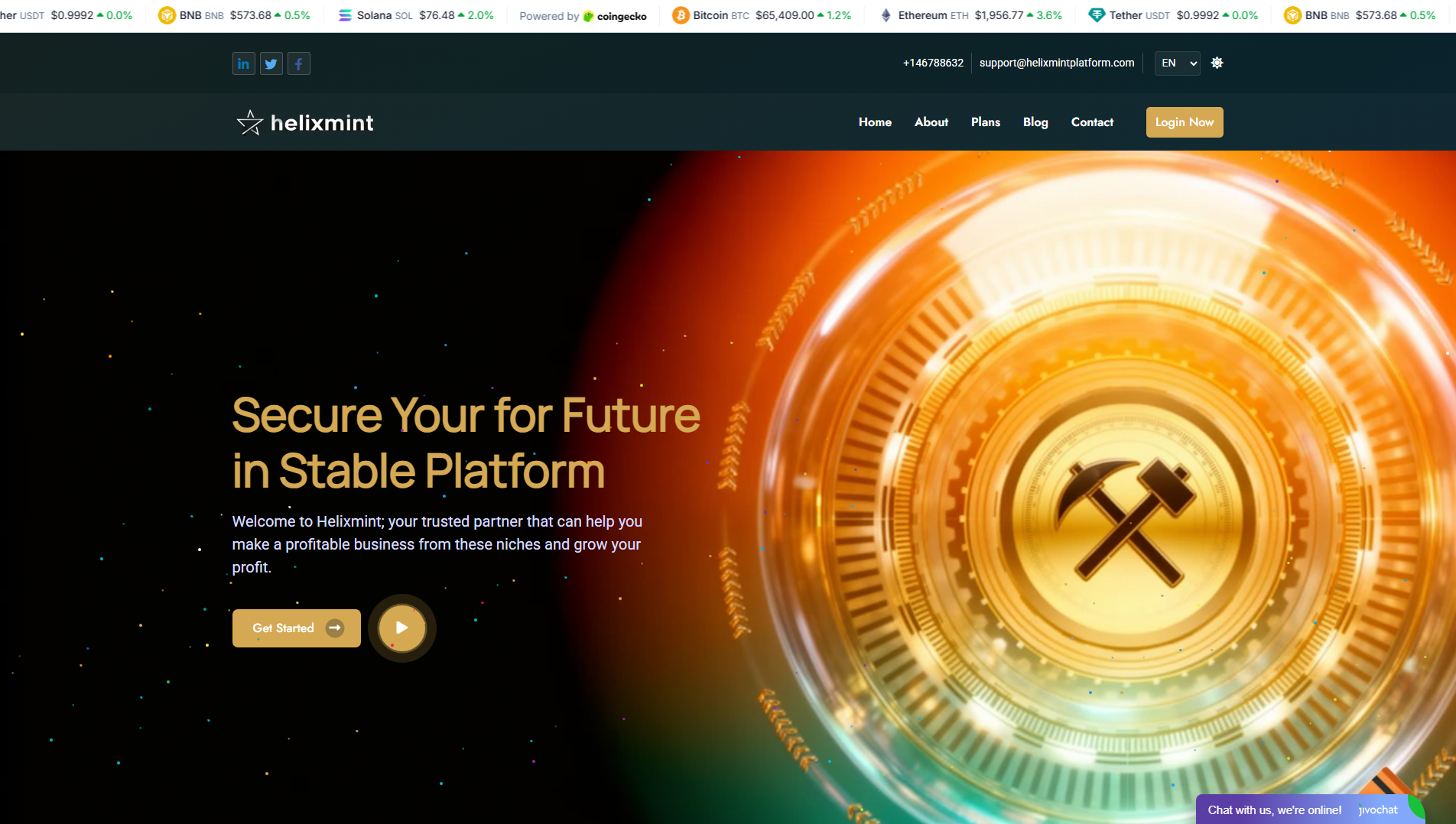Click the Bitcoin BTC ticker price

pos(785,15)
